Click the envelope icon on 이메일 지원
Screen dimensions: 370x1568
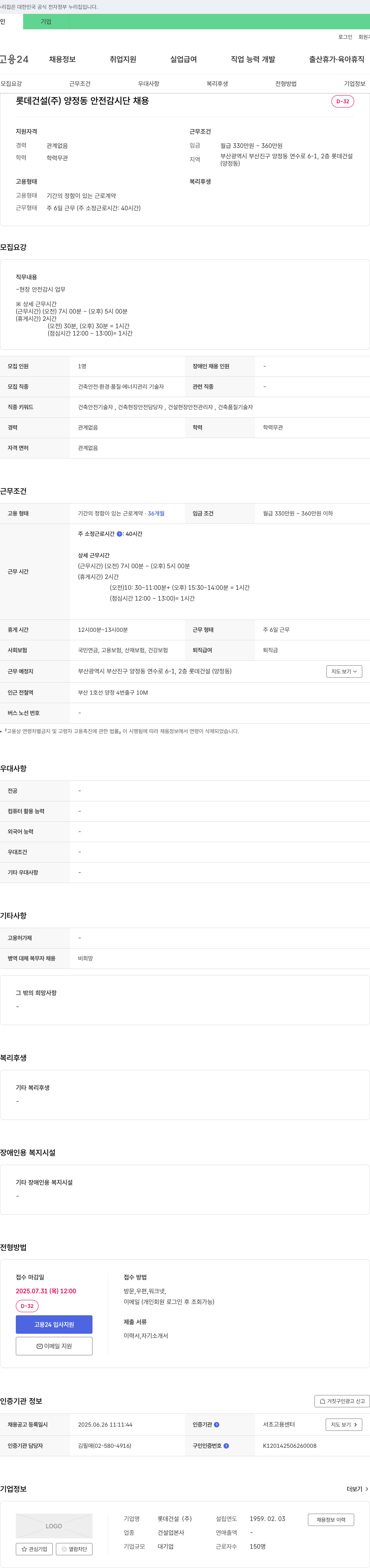40,1346
